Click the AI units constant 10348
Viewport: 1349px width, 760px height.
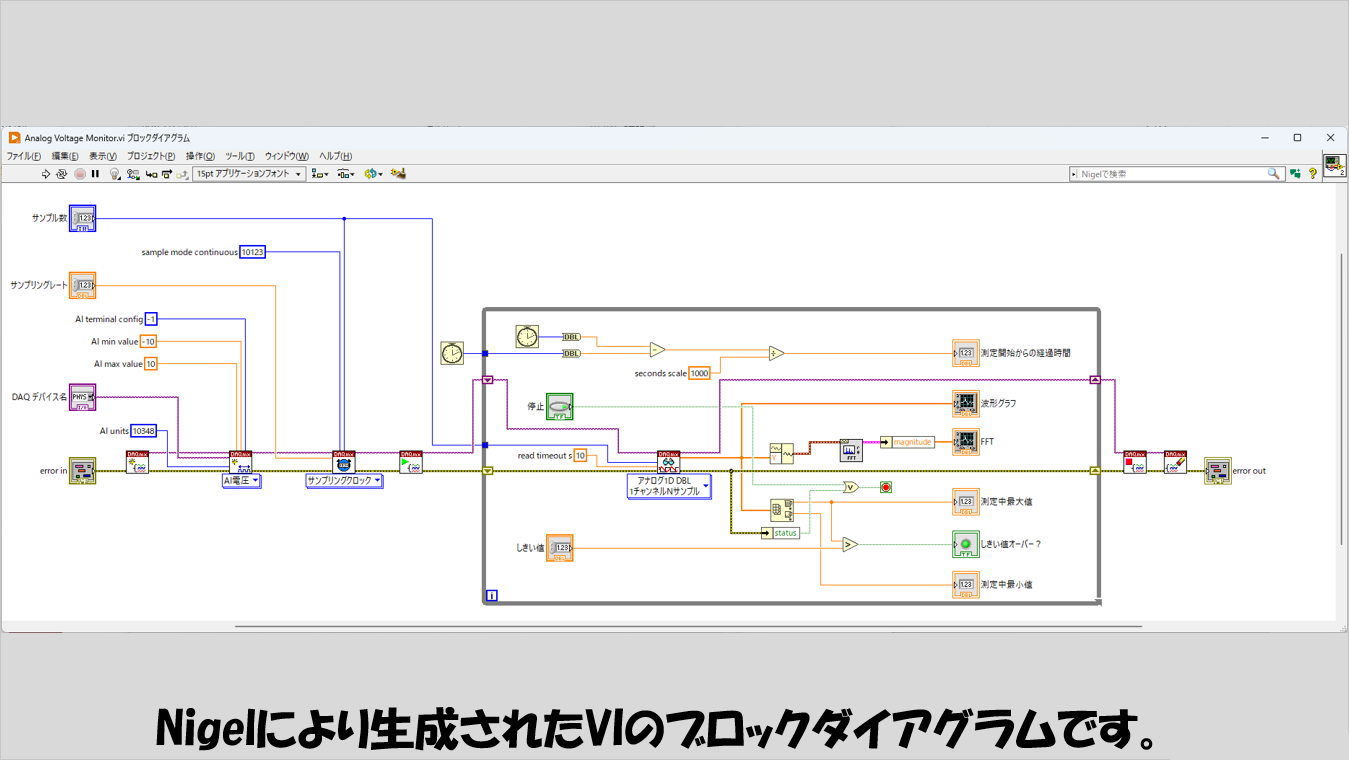144,431
